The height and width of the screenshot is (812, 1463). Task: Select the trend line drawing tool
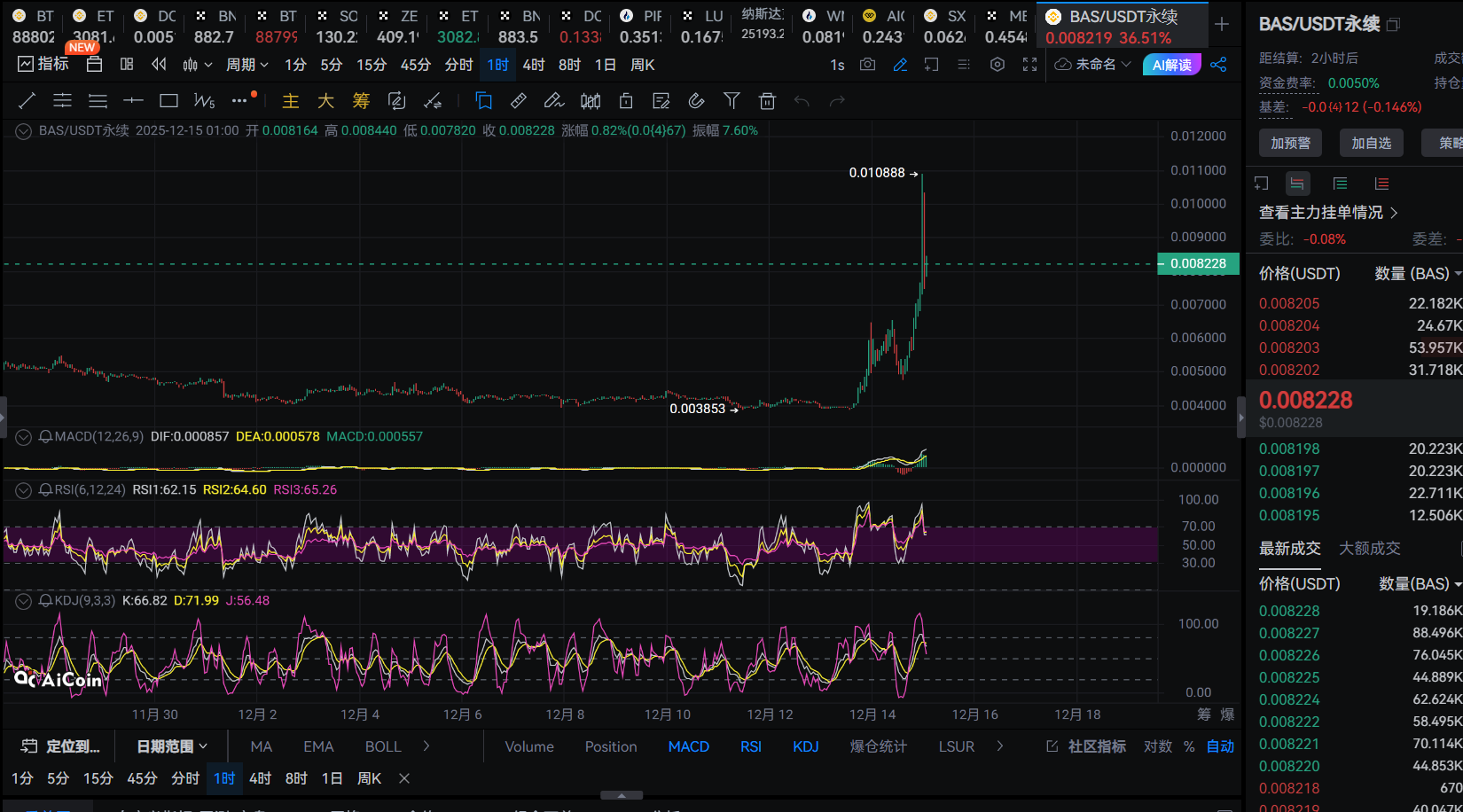27,101
